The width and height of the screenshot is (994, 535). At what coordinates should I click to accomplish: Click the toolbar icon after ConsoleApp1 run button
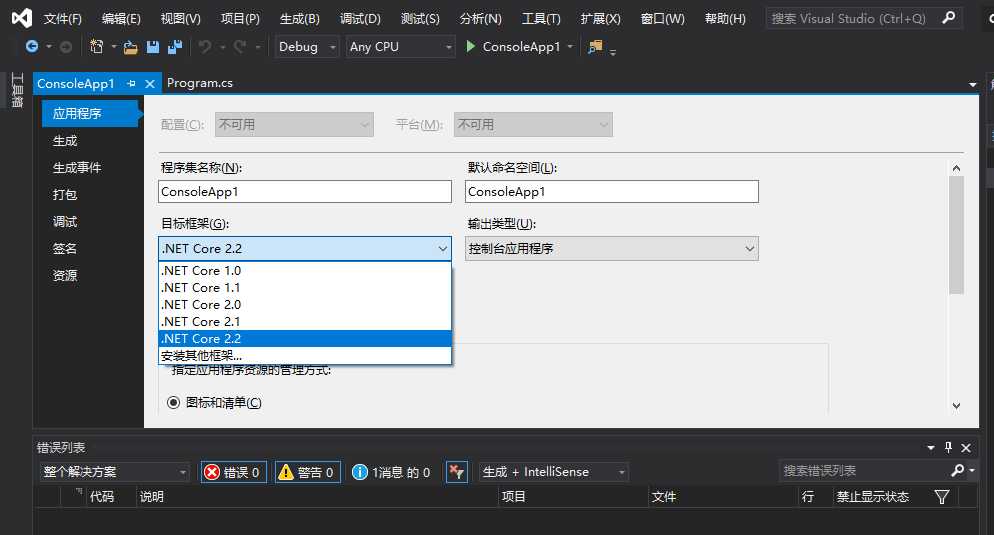coord(595,46)
